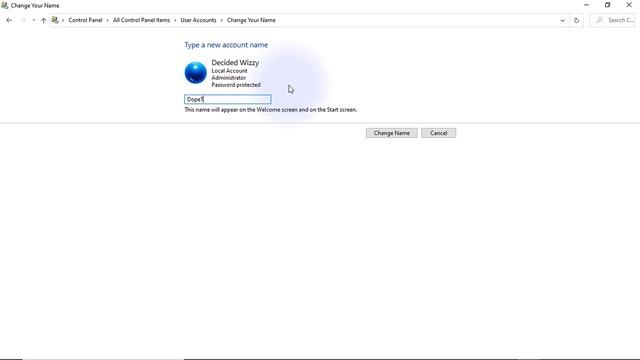Click the forward navigation arrow
Screen dimensions: 640x360
[x=22, y=20]
